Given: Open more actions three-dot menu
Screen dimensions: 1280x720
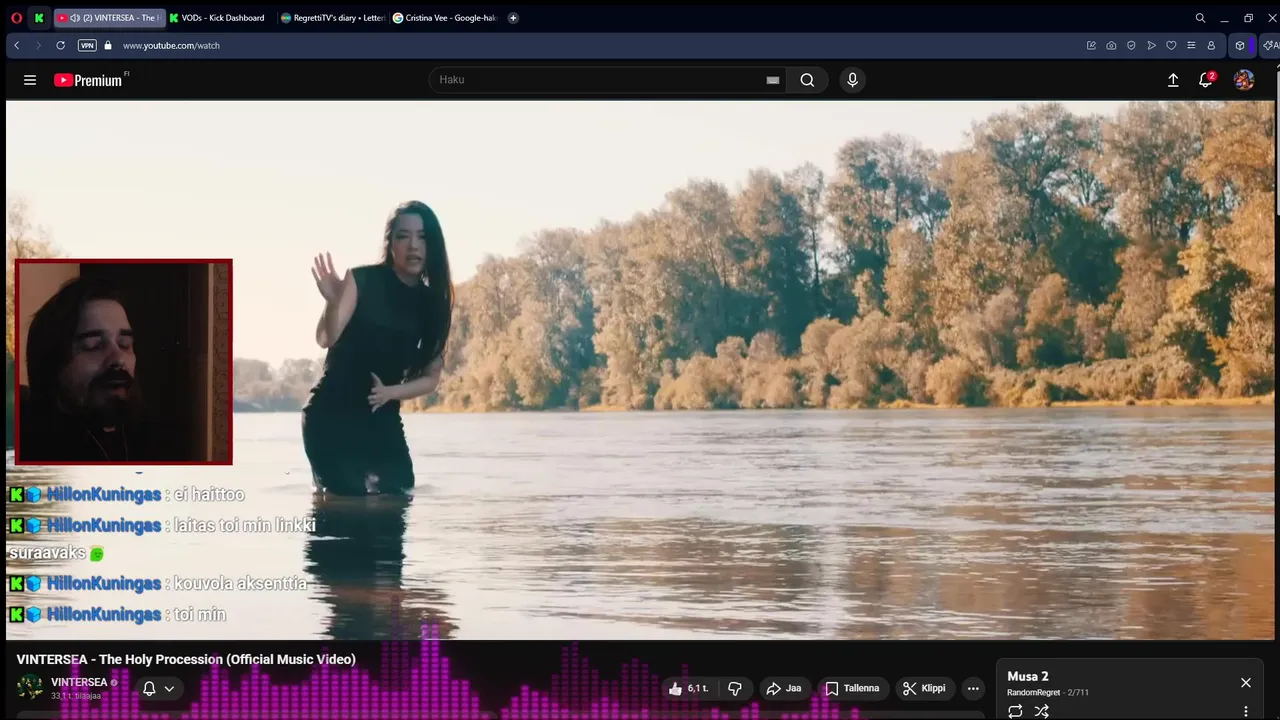Looking at the screenshot, I should click(973, 688).
